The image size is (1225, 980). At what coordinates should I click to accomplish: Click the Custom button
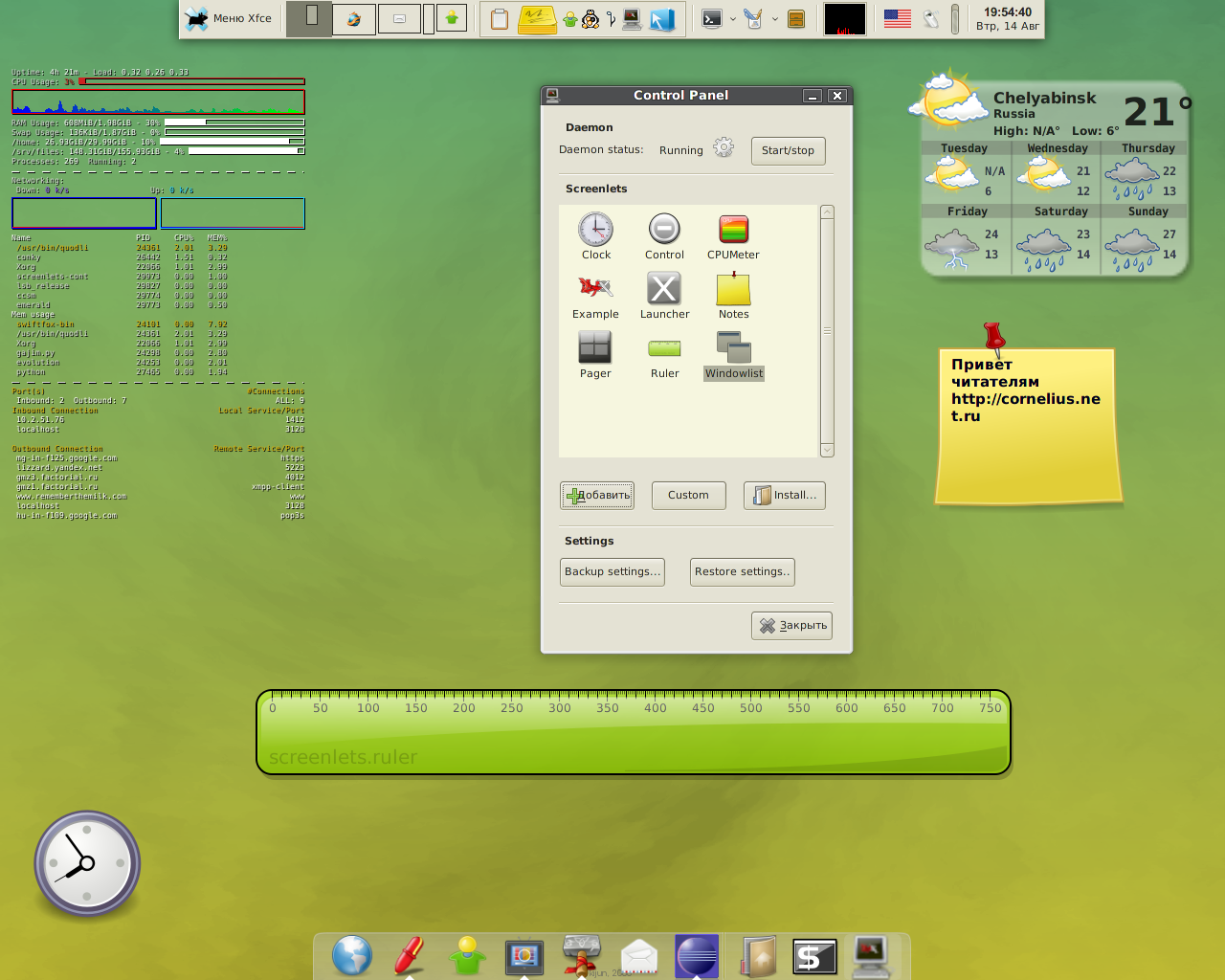click(x=689, y=495)
